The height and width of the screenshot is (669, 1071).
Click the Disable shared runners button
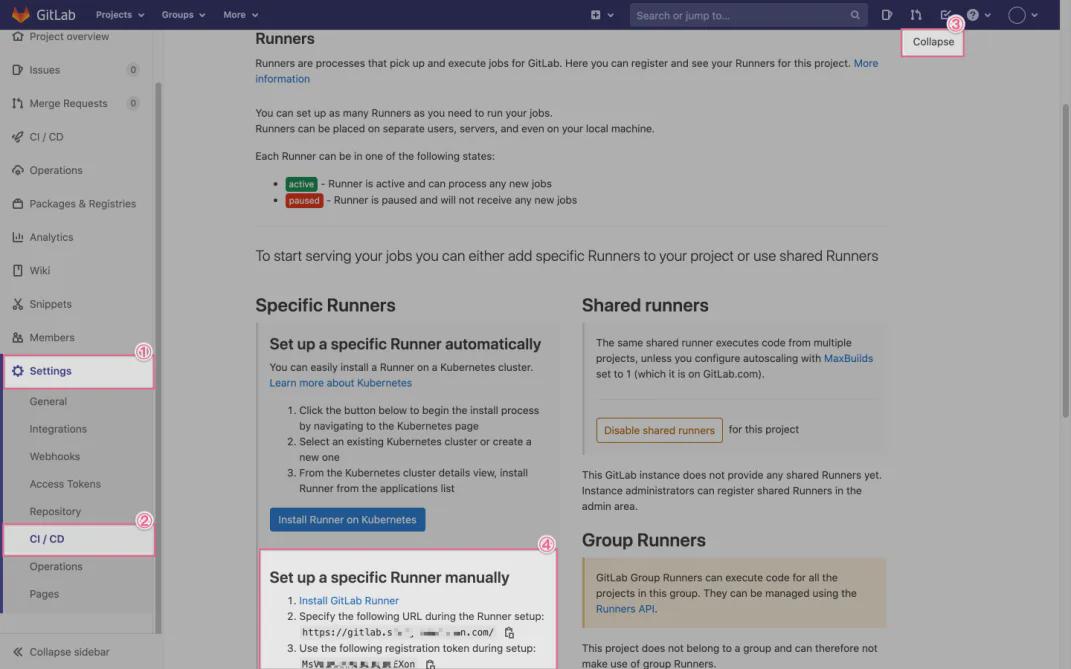point(659,430)
